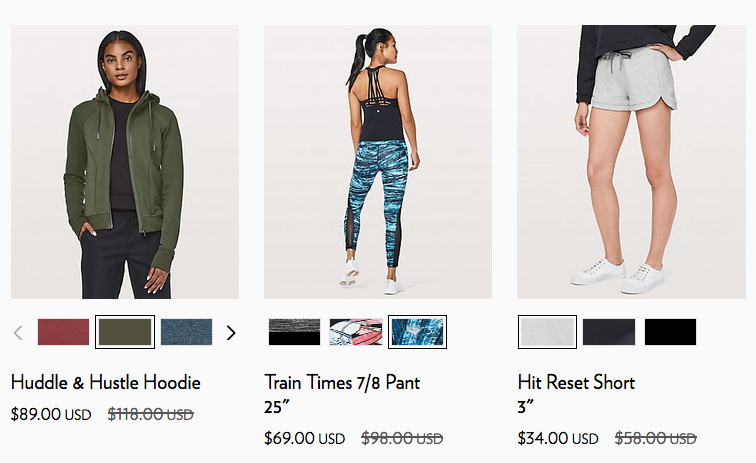Pick the black short swatch
Screen dimensions: 756x463
670,332
